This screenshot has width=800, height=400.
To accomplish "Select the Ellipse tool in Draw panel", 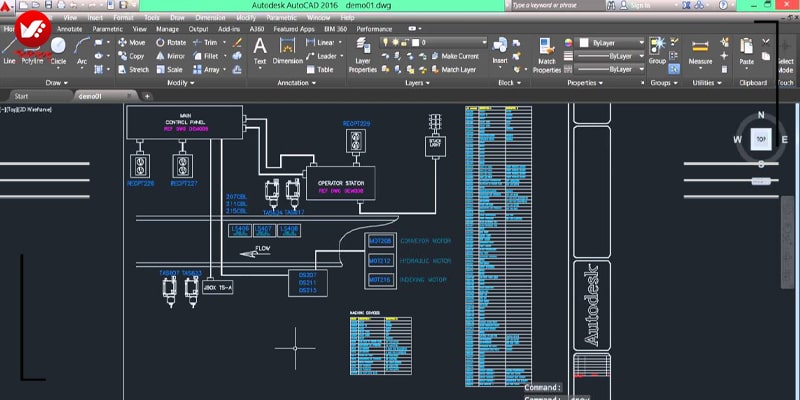I will coord(99,56).
